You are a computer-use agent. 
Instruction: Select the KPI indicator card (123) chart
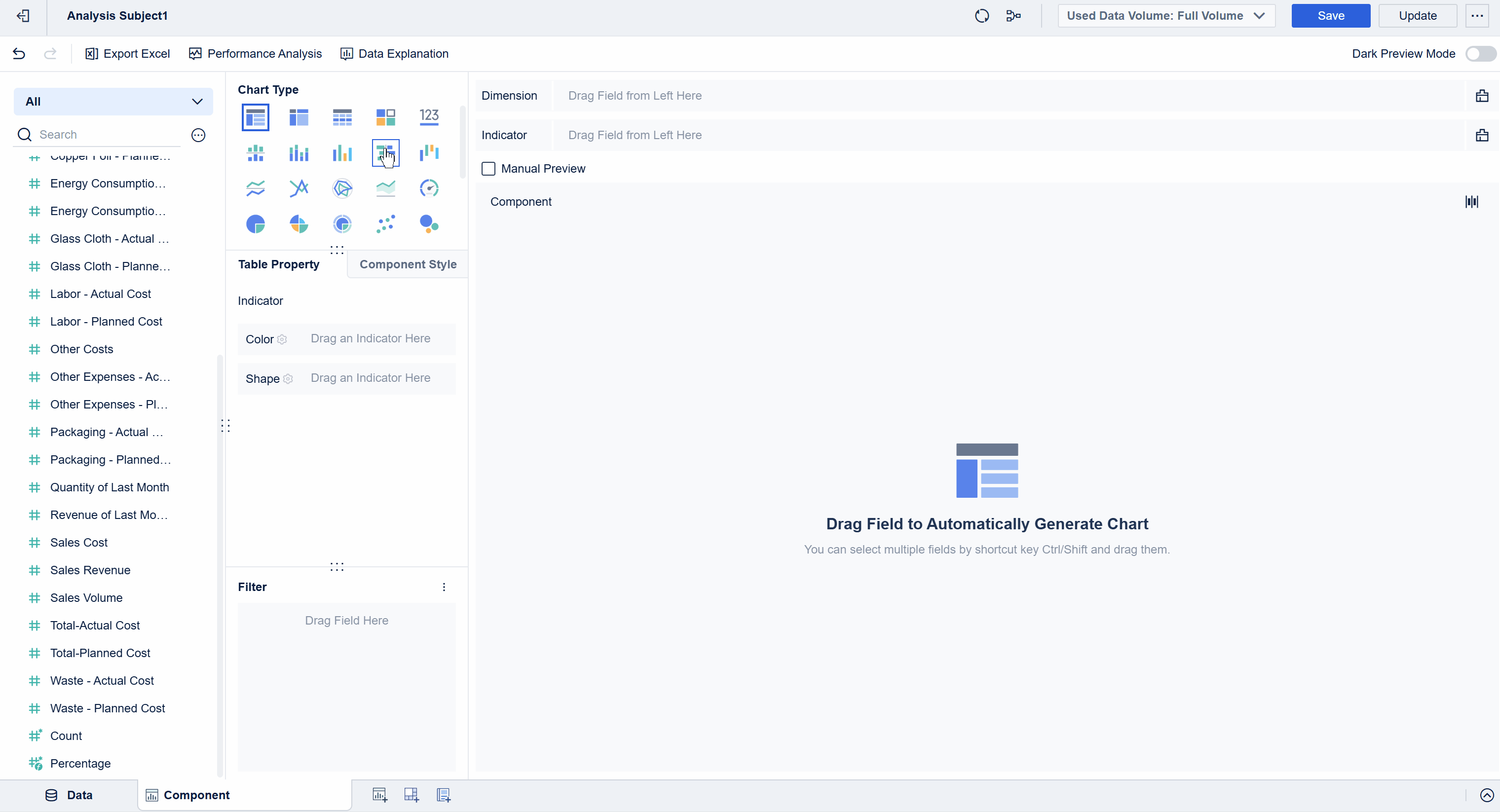click(x=429, y=117)
